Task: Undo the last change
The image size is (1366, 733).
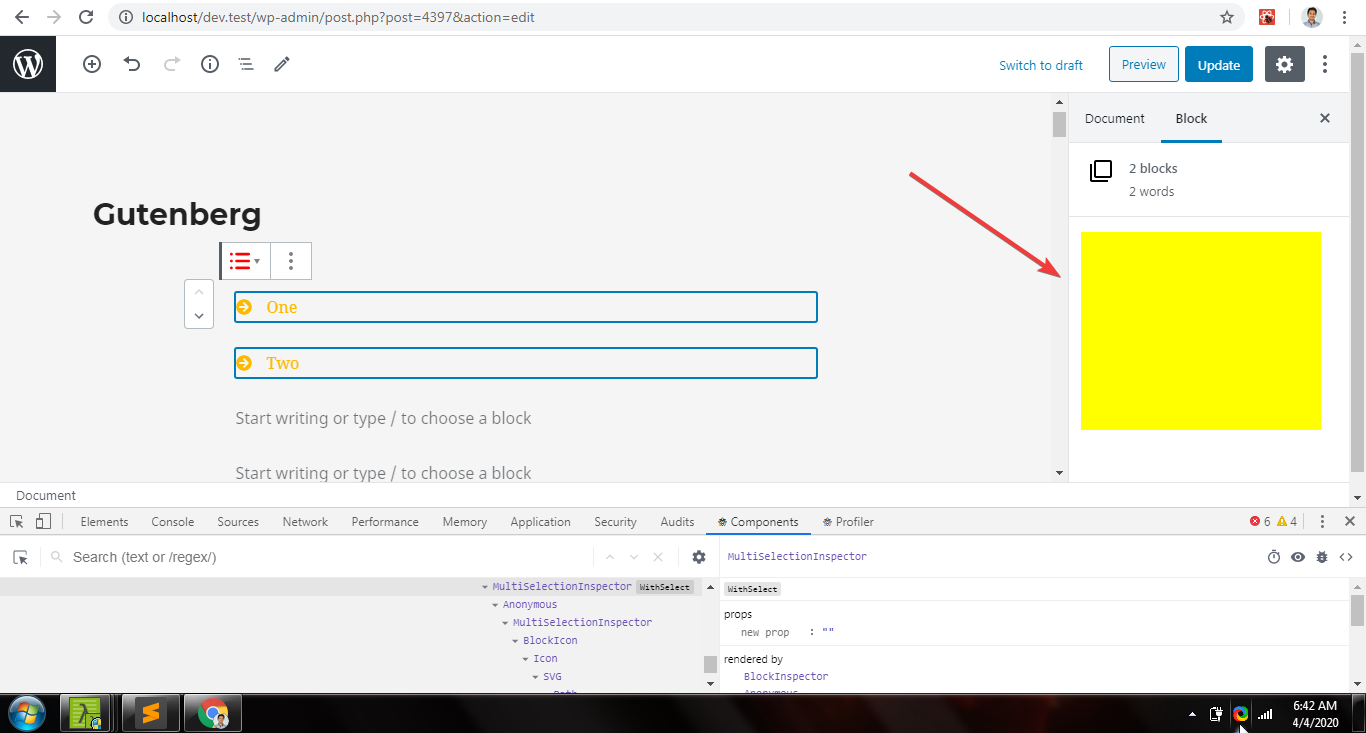Action: [132, 64]
